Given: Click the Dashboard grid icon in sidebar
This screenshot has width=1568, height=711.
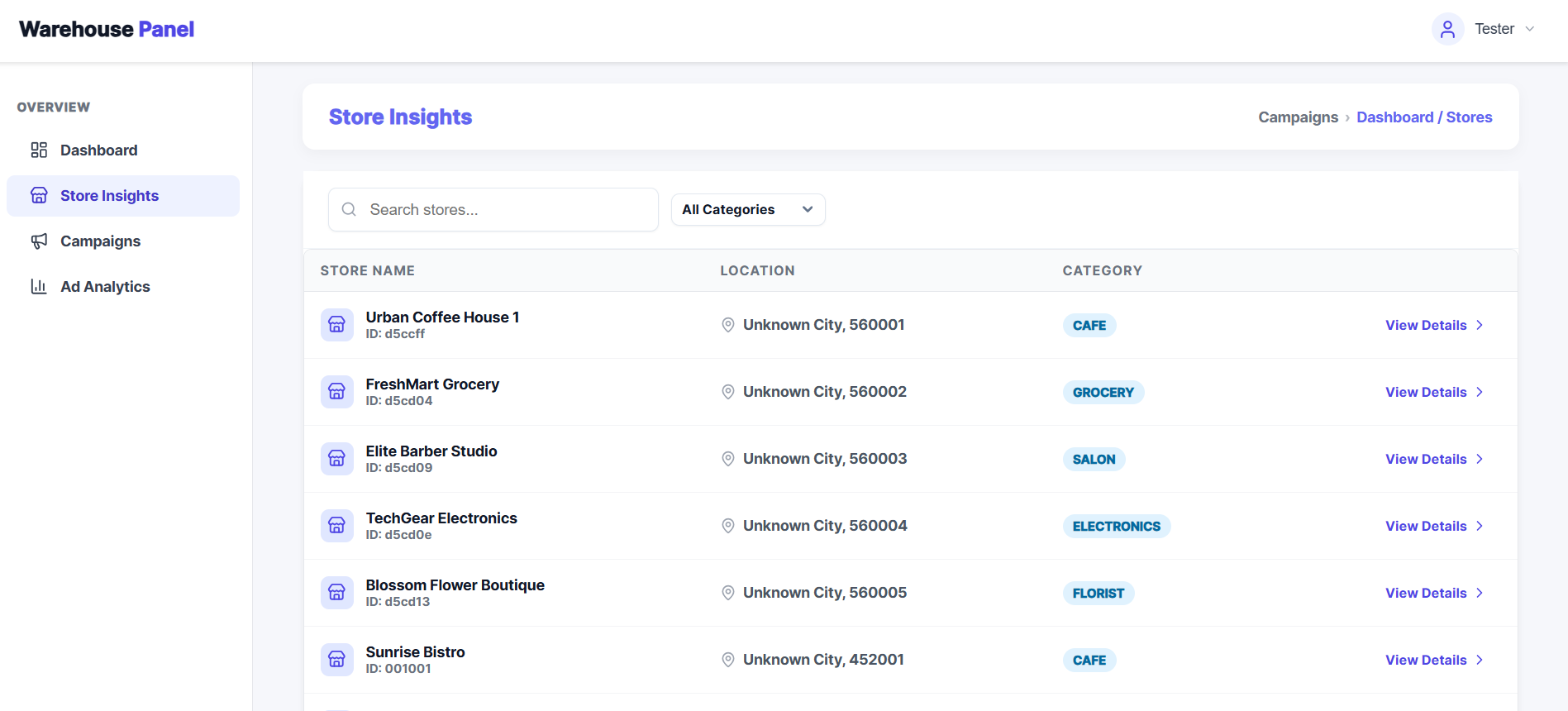Looking at the screenshot, I should pos(39,150).
